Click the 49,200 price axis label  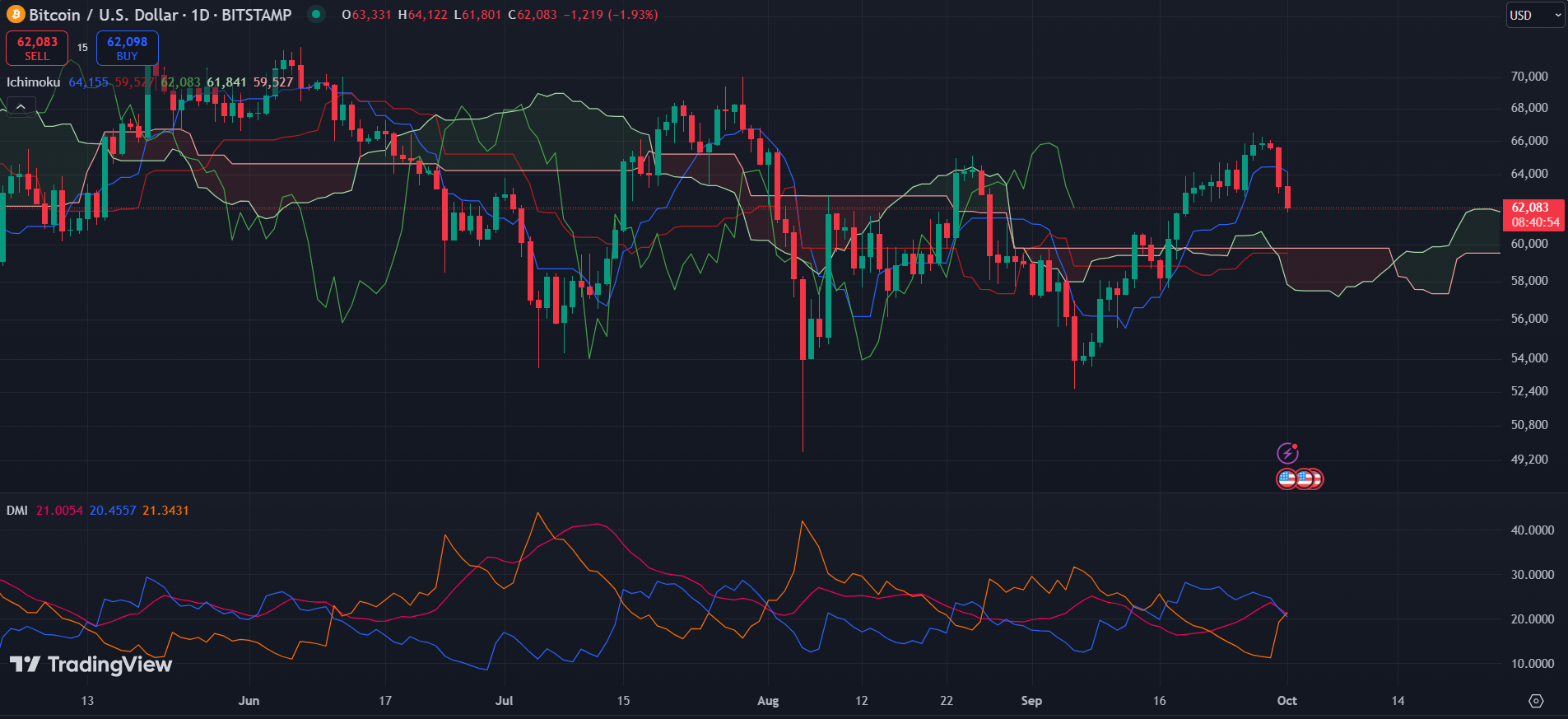pos(1529,460)
